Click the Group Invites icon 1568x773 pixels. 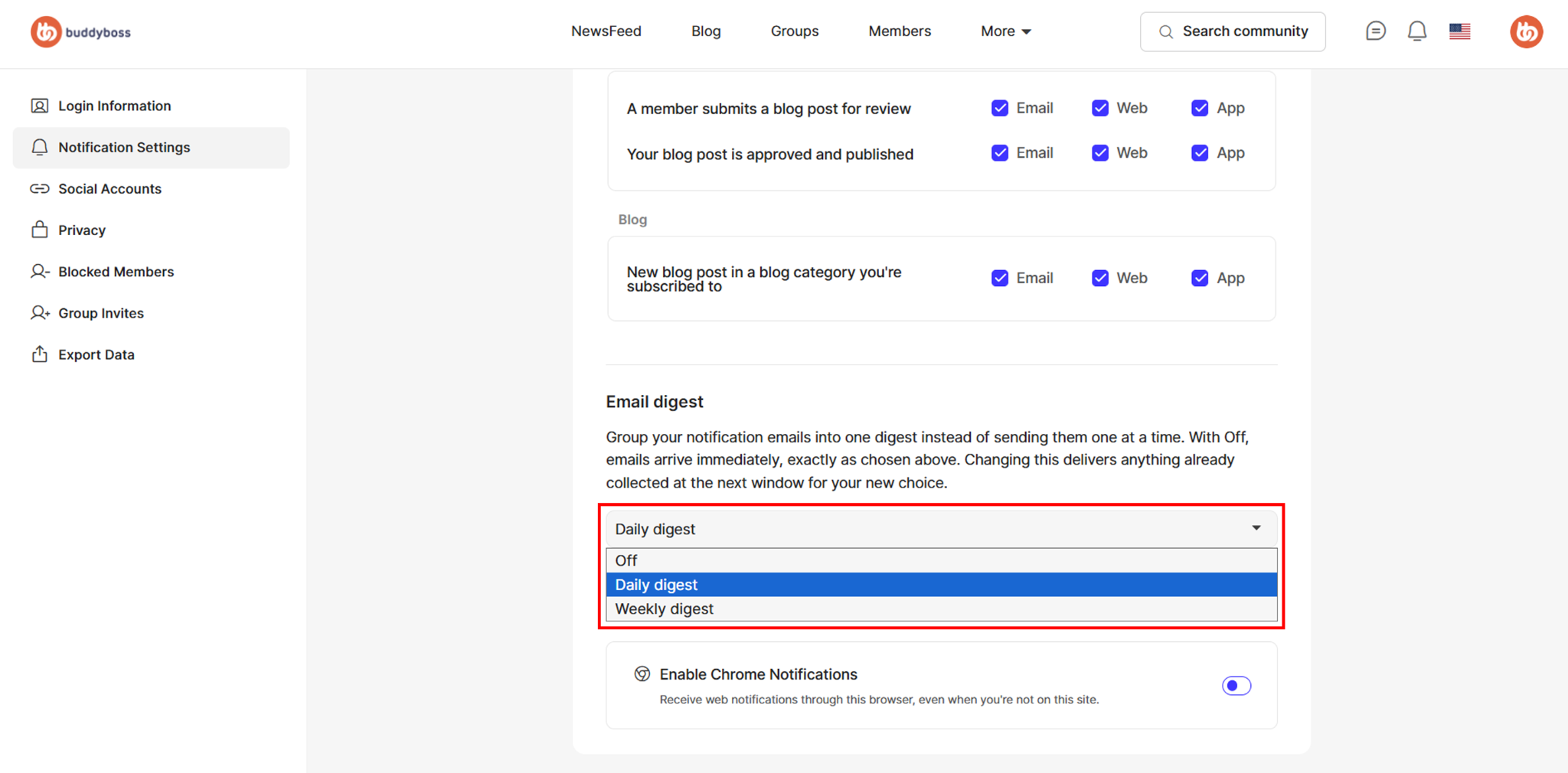(40, 313)
